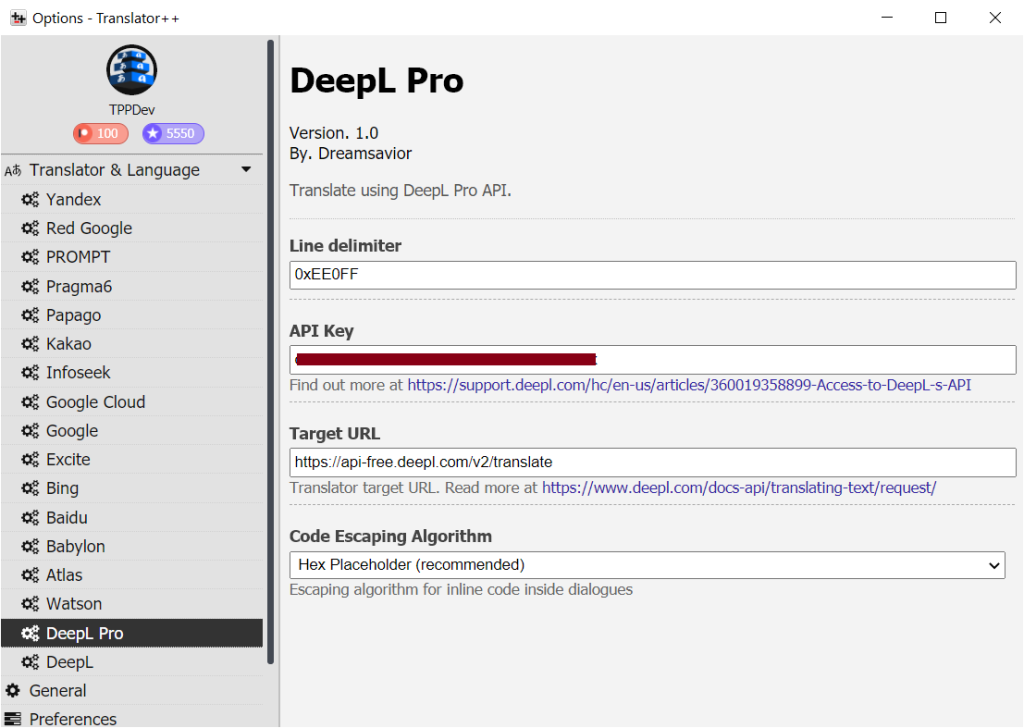Click the Kakao translator gear icon

point(28,344)
